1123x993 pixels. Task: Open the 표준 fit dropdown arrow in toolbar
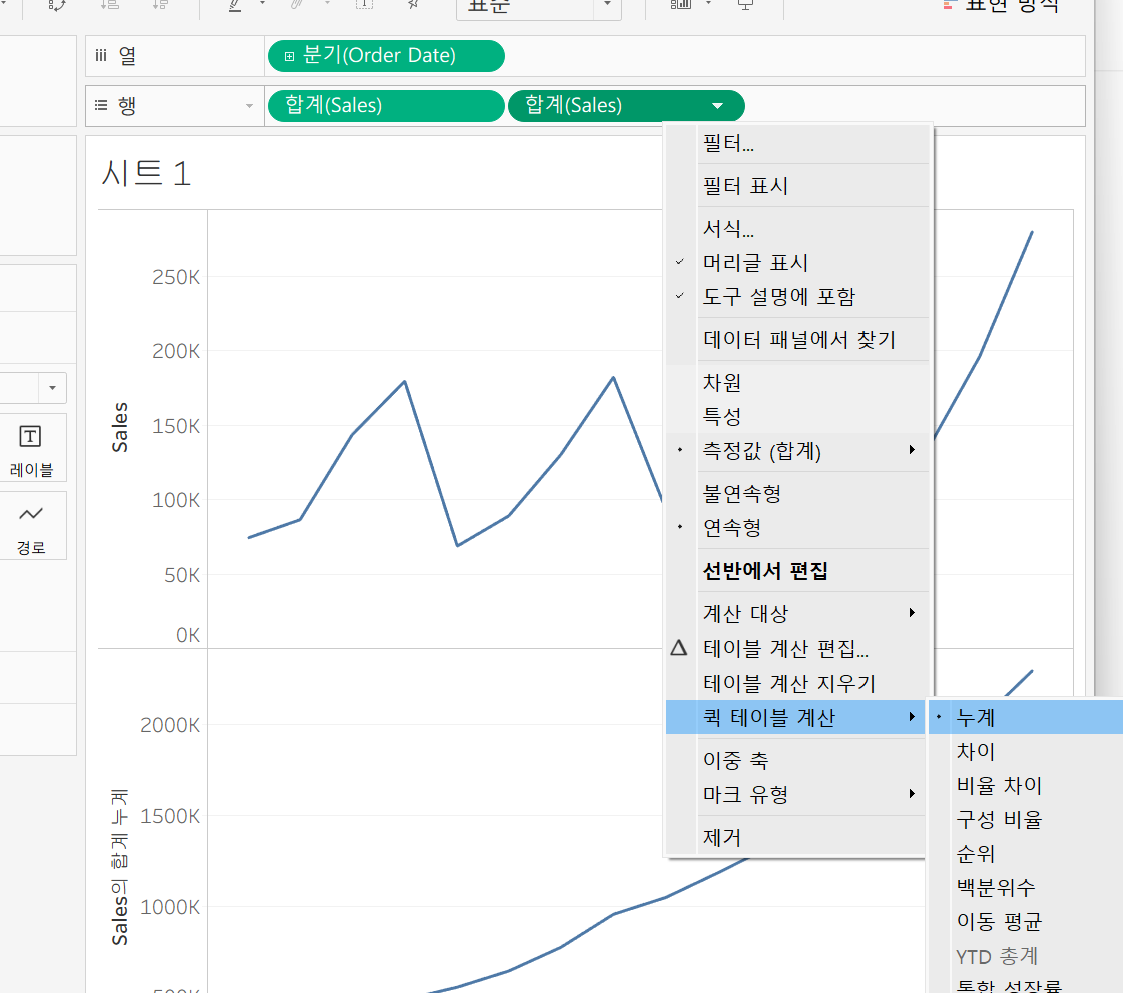(x=607, y=4)
